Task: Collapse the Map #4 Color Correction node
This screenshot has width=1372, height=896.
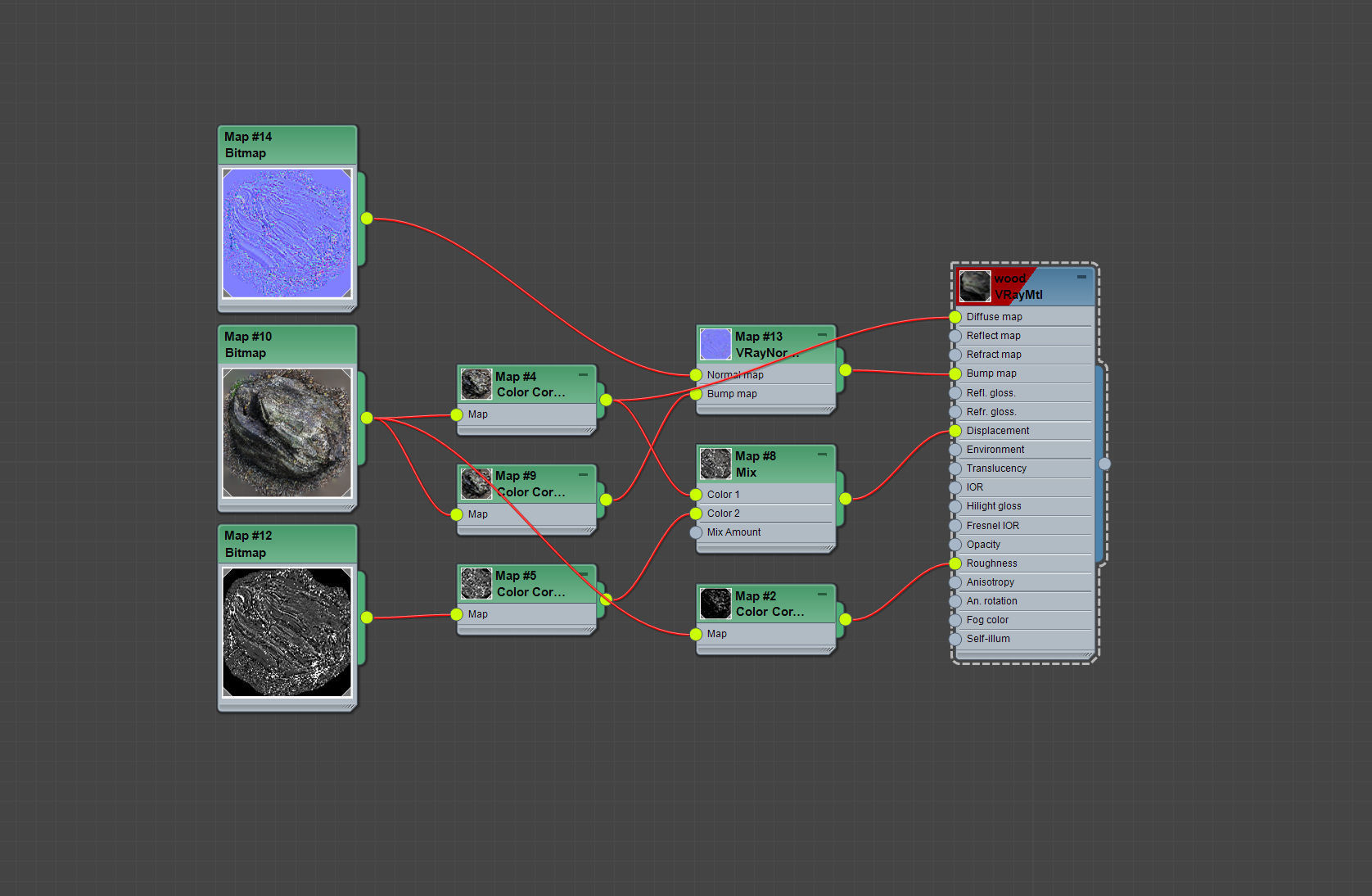Action: 584,374
